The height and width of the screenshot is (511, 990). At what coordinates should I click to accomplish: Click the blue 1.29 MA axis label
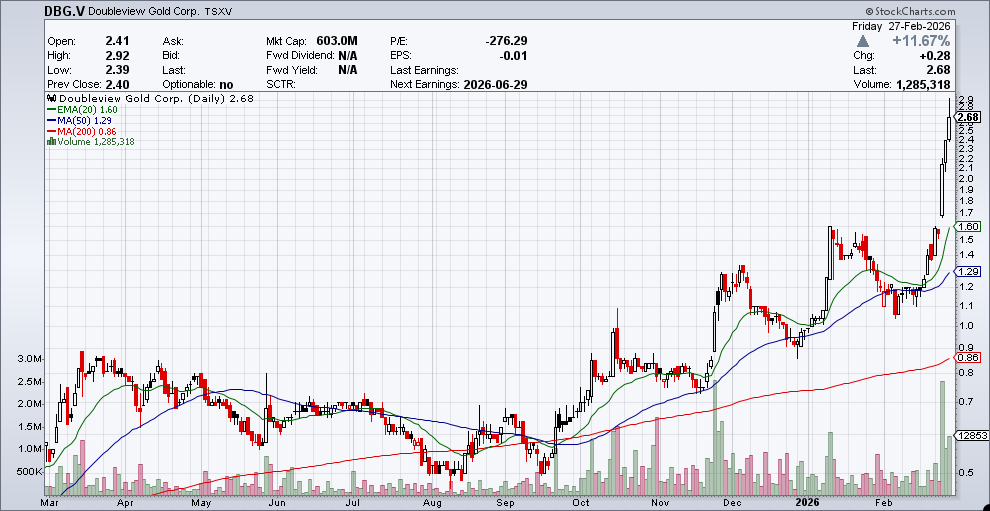[967, 272]
